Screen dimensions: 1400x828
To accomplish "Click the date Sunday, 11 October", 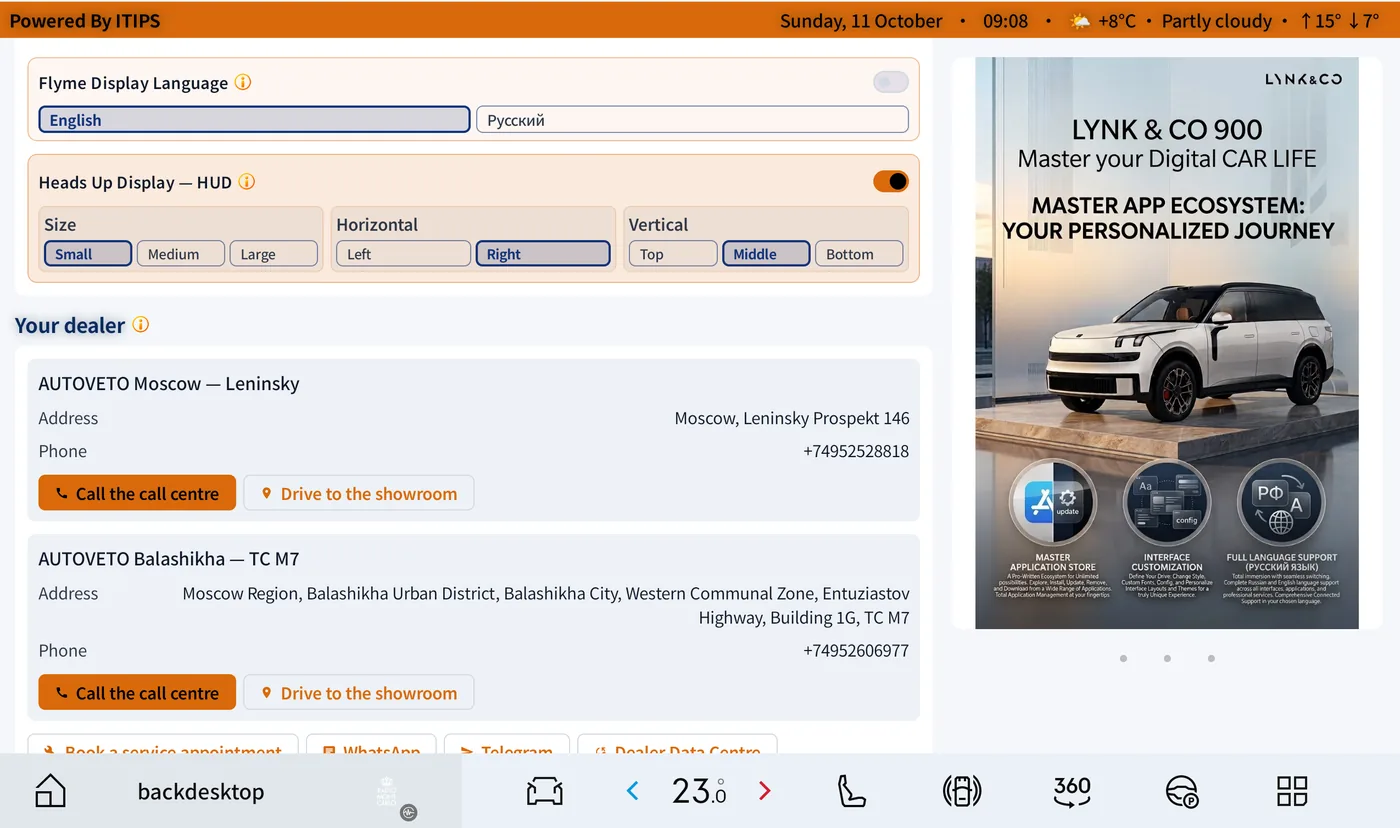I will pos(861,21).
